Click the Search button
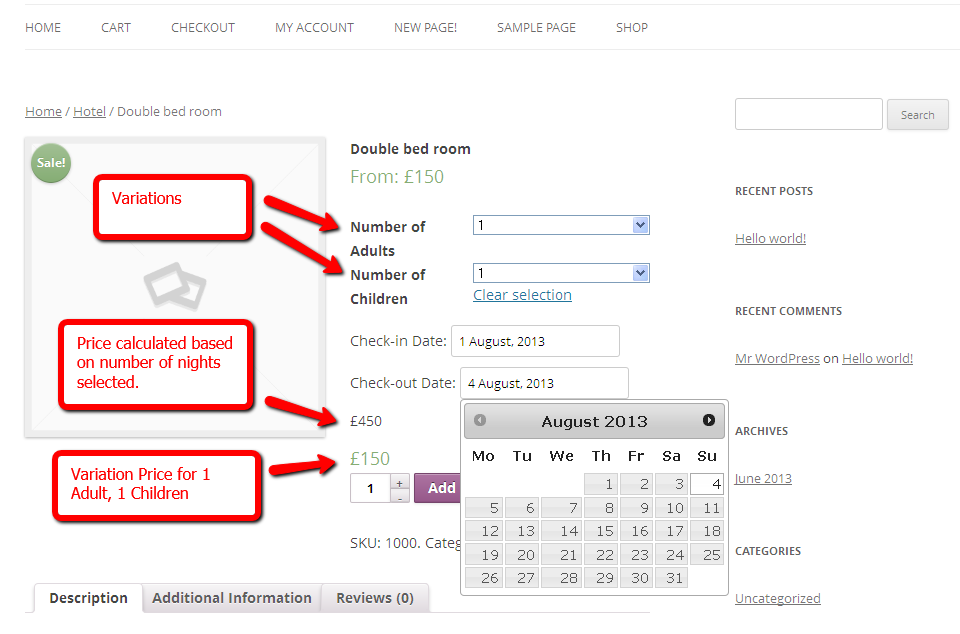The image size is (960, 634). [x=917, y=115]
